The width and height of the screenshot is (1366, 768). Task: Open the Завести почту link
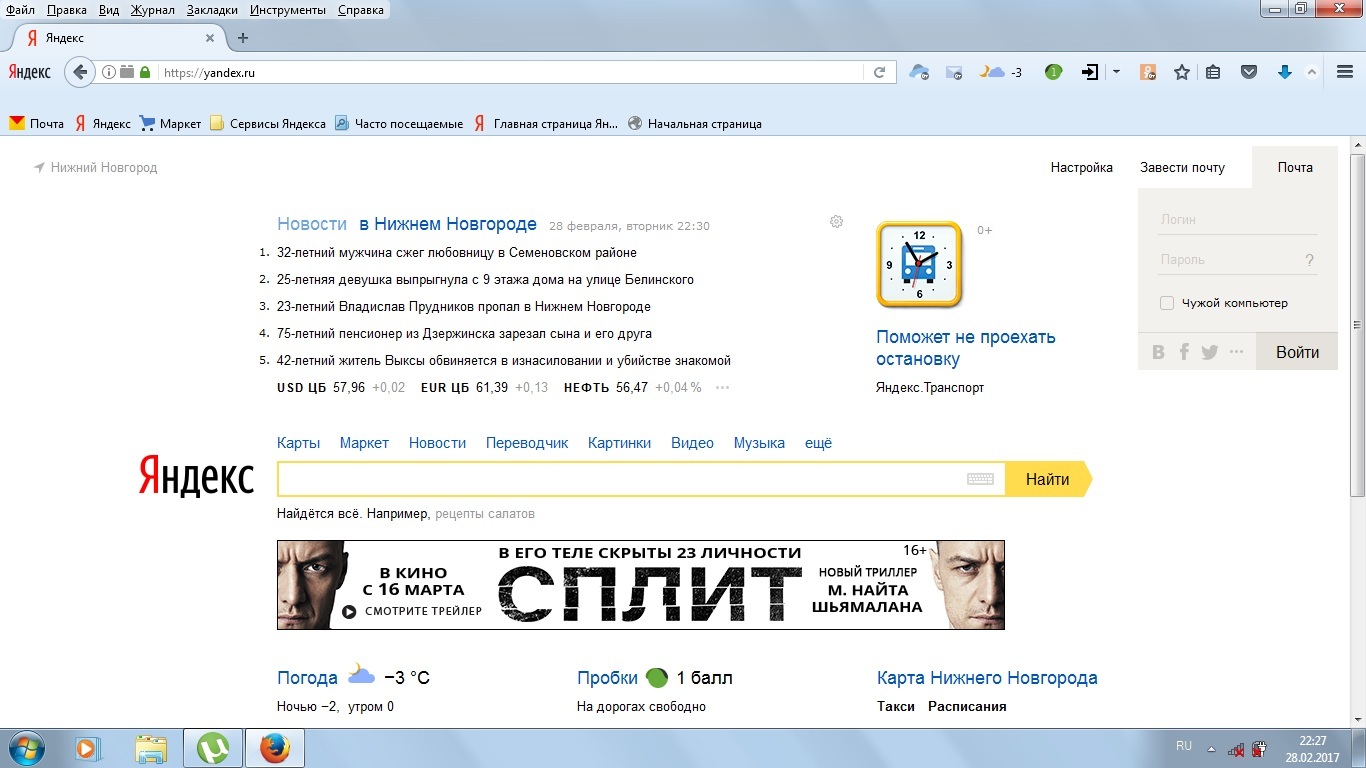click(1182, 168)
